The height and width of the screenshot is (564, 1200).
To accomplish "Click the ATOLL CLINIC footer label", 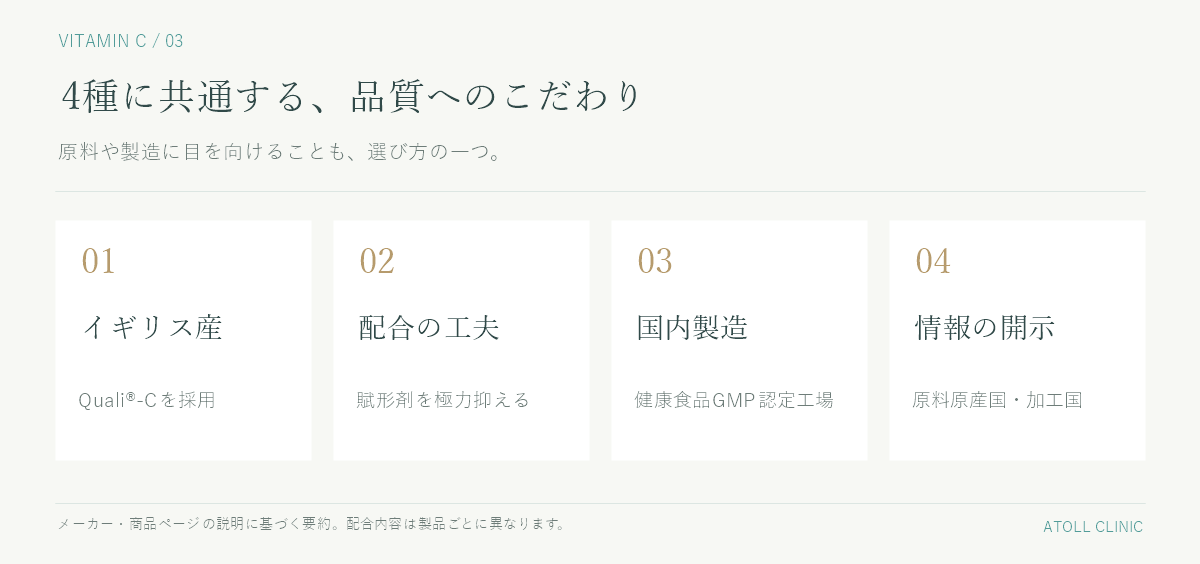I will coord(1093,527).
